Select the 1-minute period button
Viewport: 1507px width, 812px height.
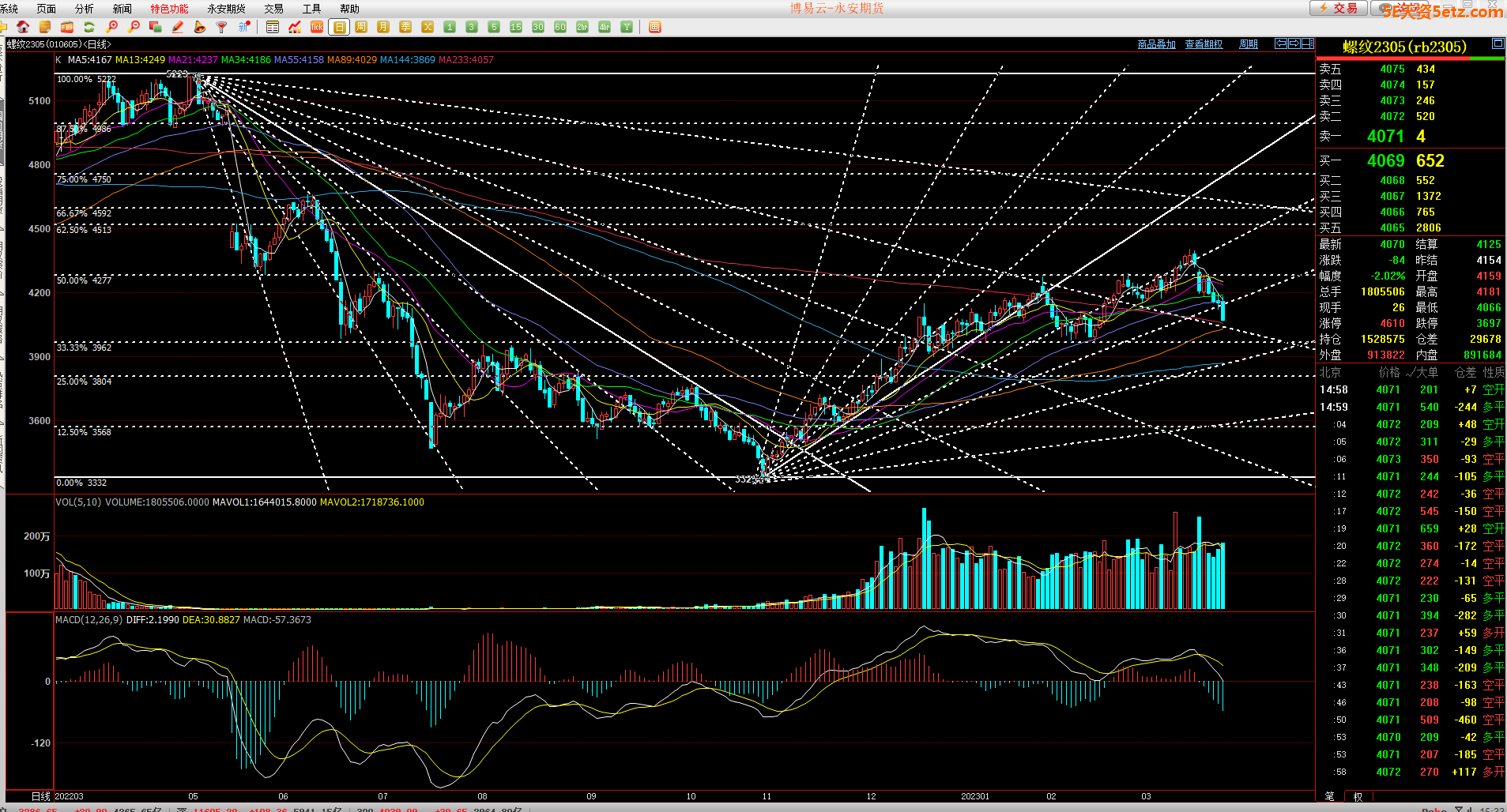point(450,27)
